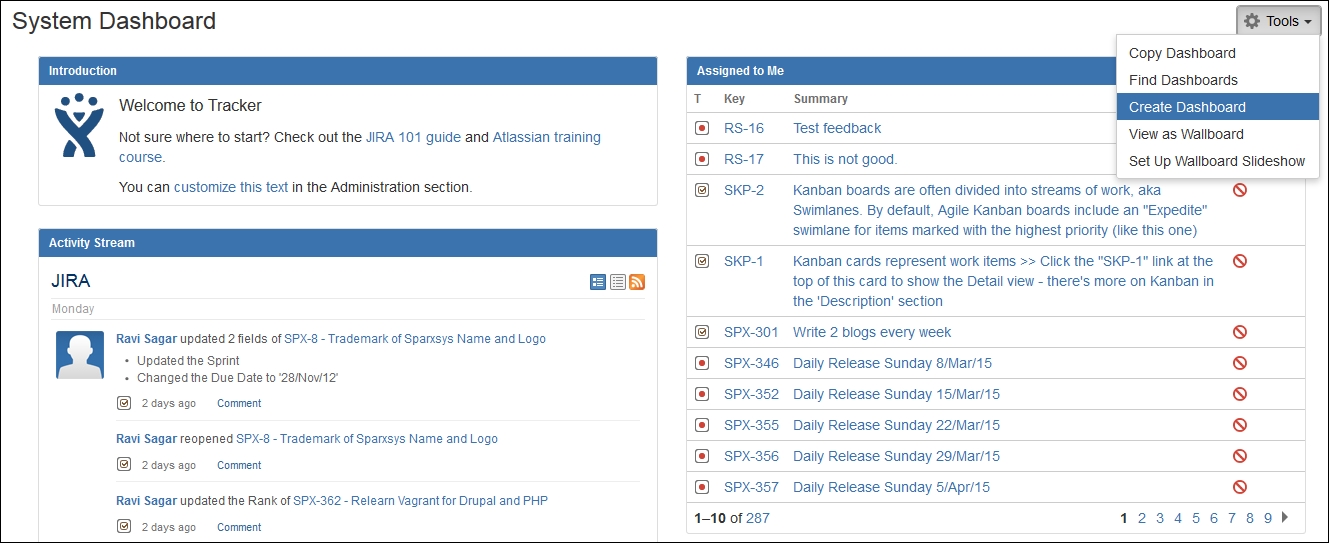Screen dimensions: 1329x543
Task: Click the blocker priority icon for SPX-357
Action: 1240,487
